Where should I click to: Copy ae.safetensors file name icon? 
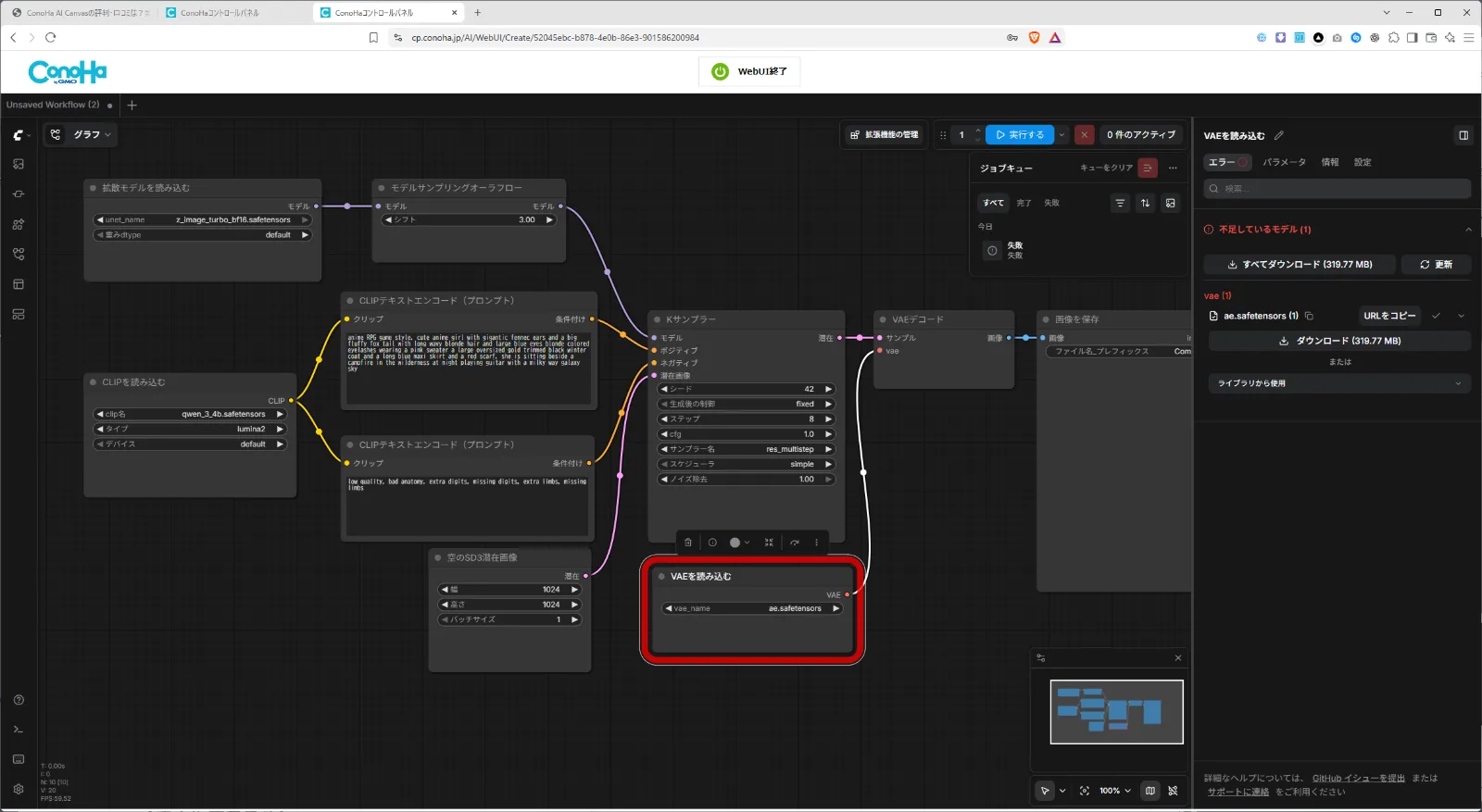[x=1310, y=316]
